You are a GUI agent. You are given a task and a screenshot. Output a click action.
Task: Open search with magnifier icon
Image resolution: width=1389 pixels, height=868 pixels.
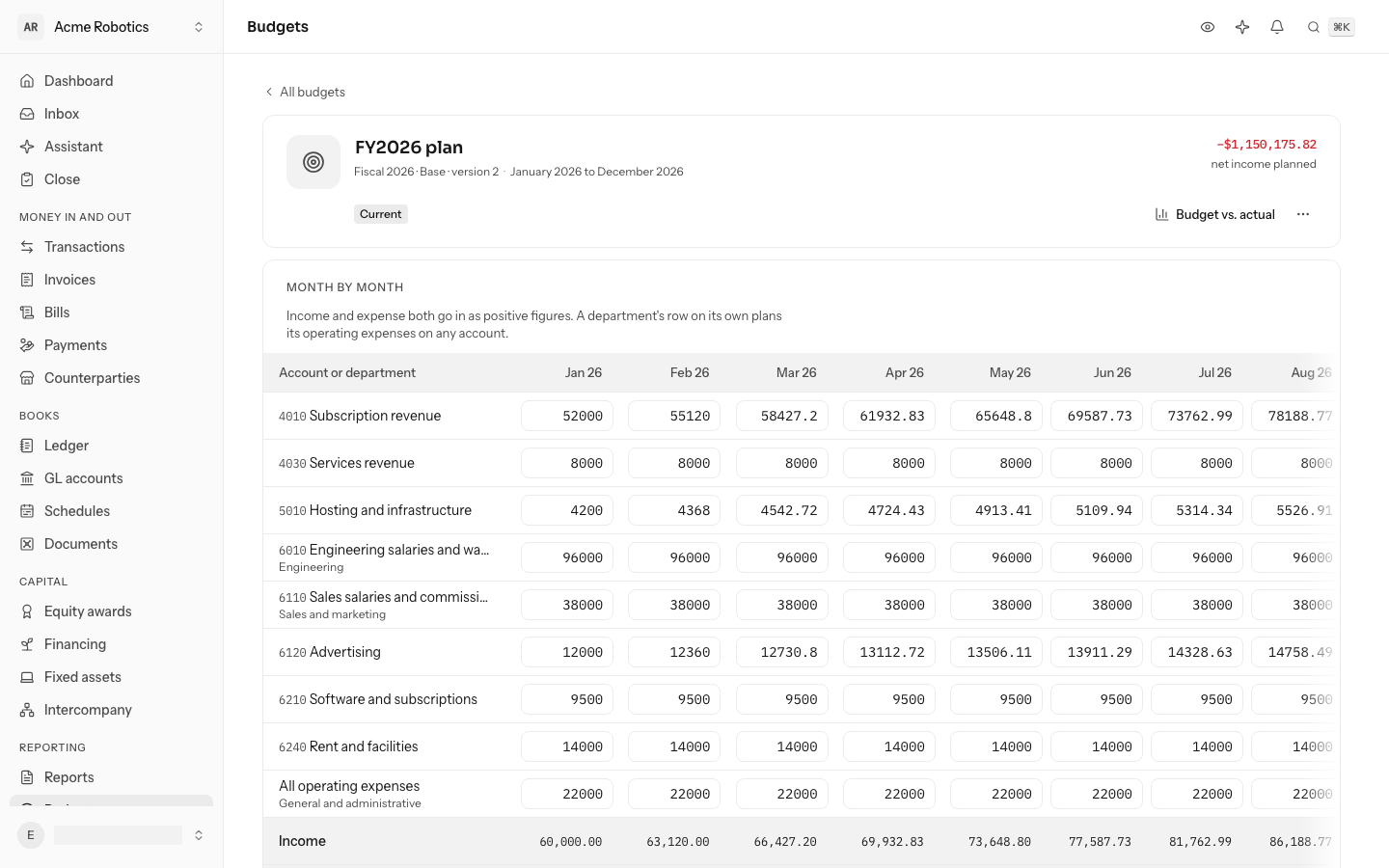pos(1314,27)
